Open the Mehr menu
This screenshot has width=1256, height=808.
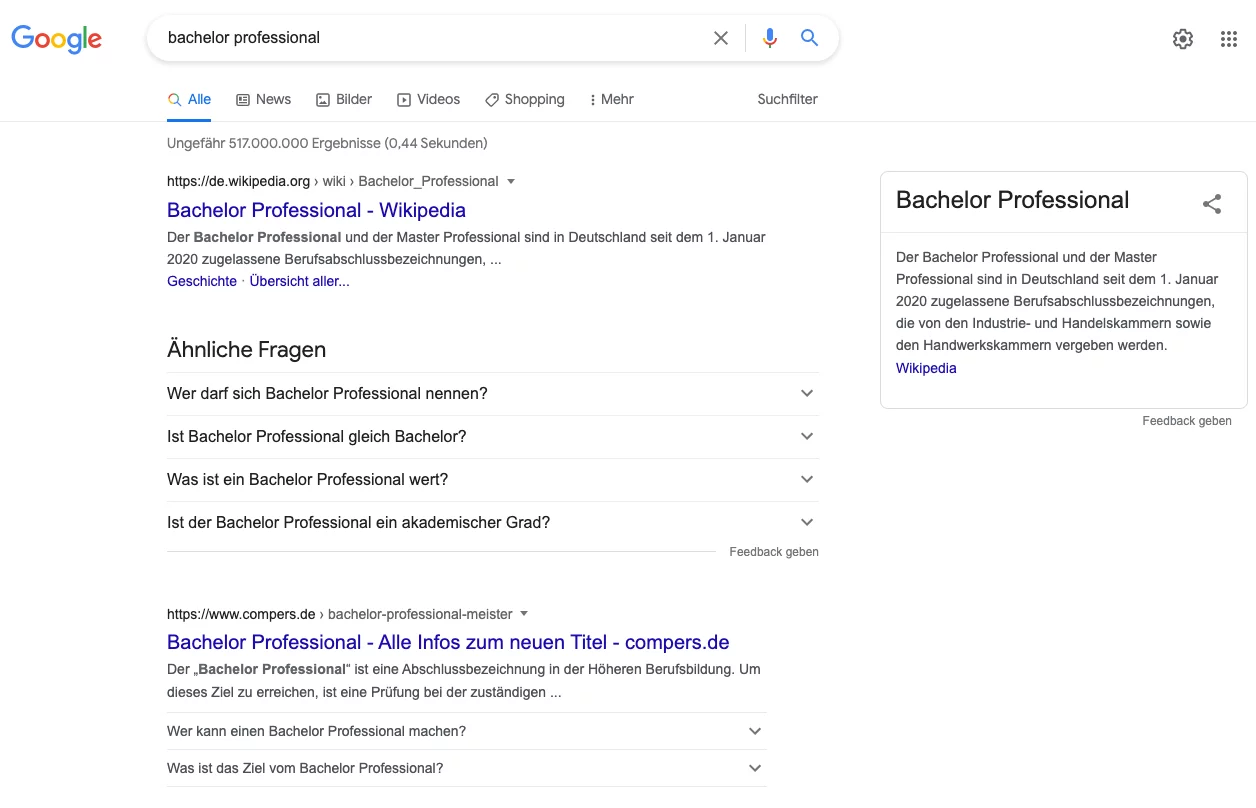[x=612, y=99]
